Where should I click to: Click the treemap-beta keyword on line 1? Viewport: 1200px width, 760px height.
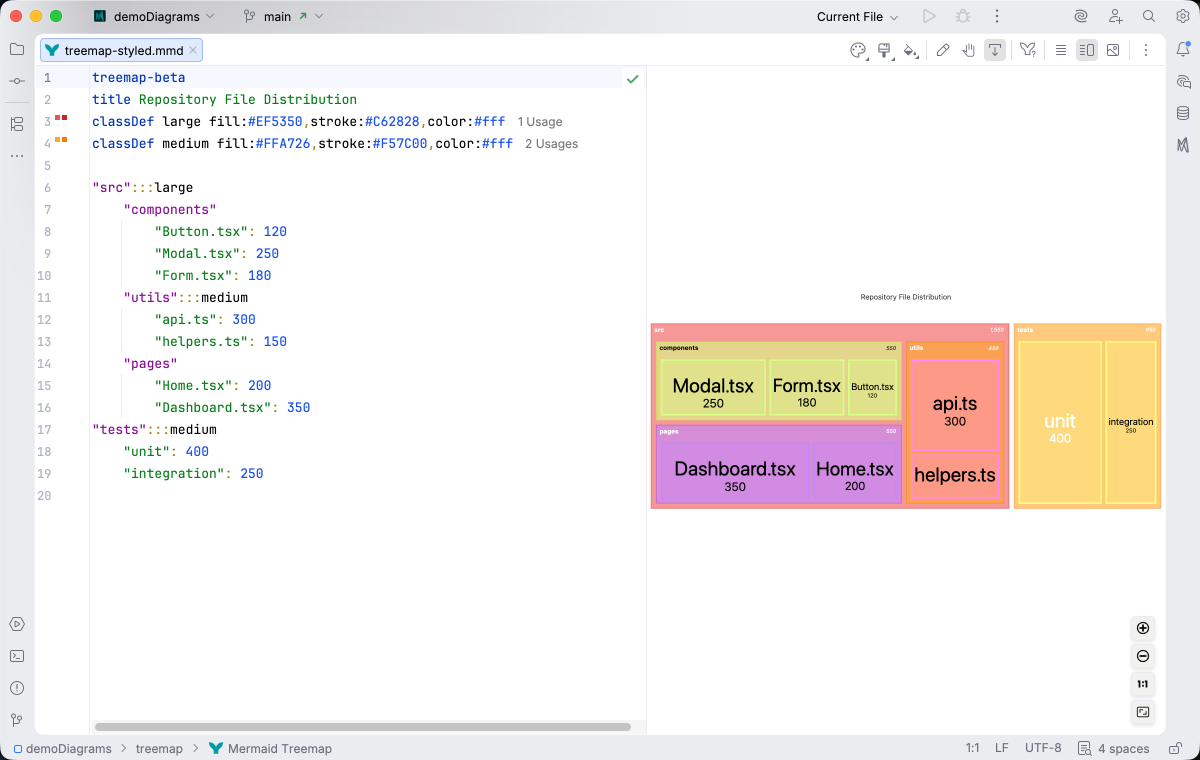pyautogui.click(x=139, y=78)
